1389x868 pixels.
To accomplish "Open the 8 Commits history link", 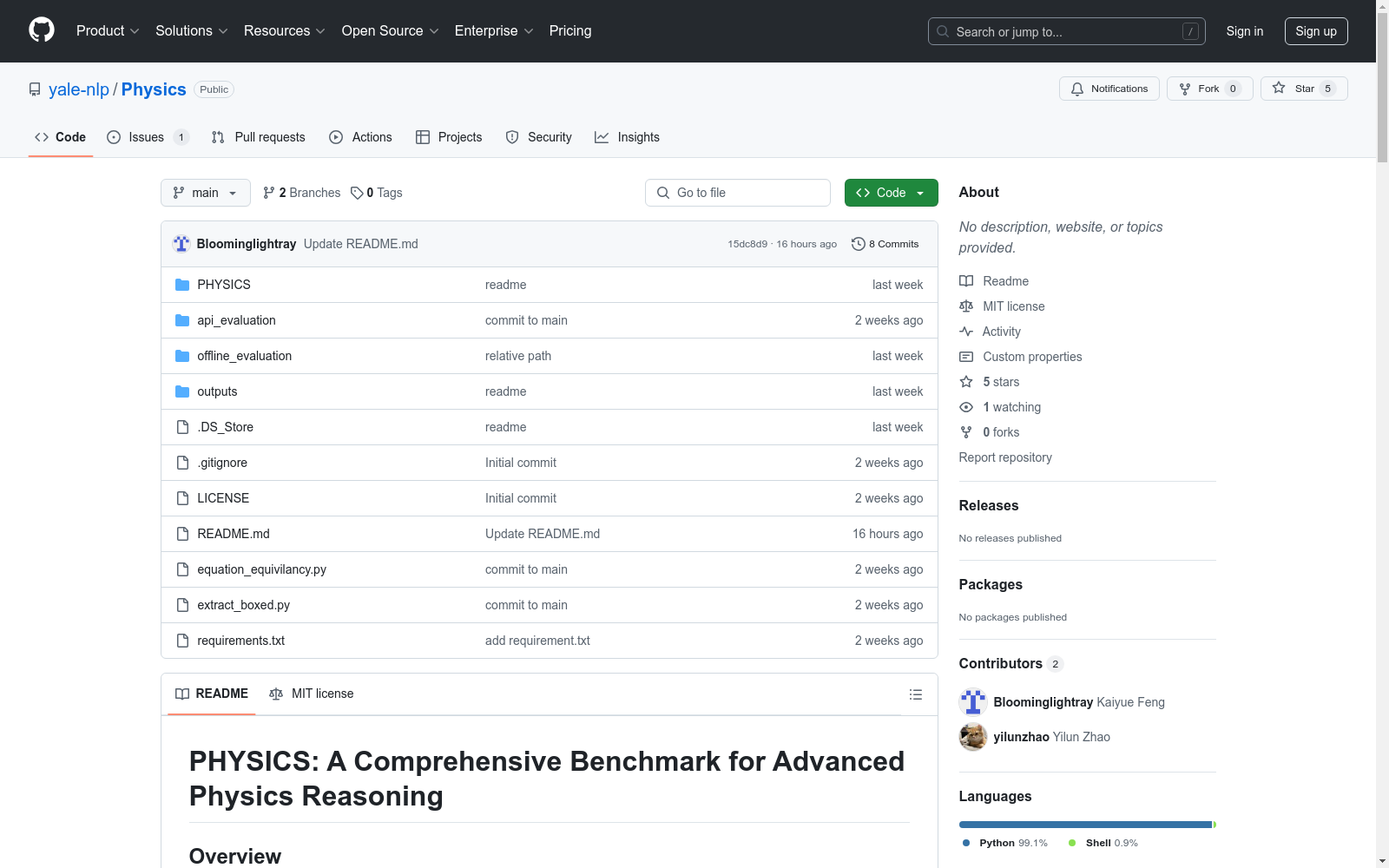I will click(885, 244).
